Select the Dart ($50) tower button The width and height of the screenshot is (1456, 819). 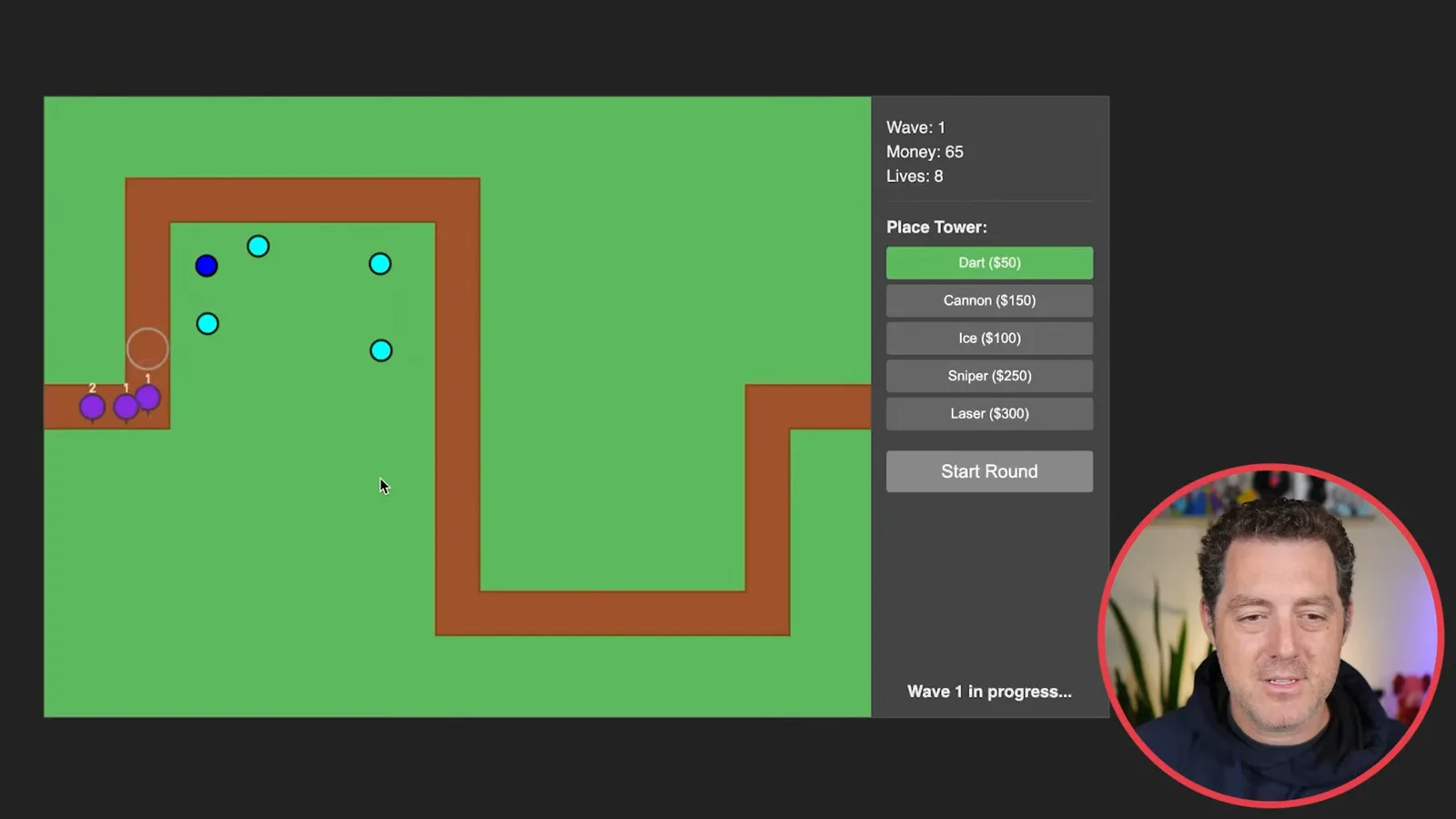[989, 263]
